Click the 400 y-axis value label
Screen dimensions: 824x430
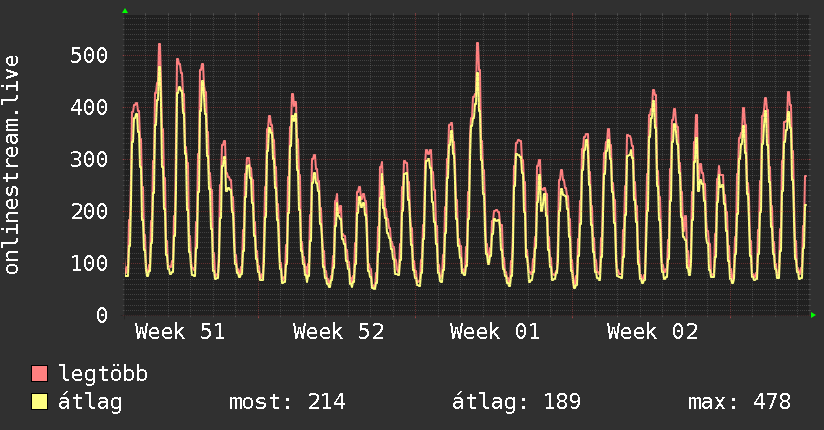pyautogui.click(x=89, y=107)
